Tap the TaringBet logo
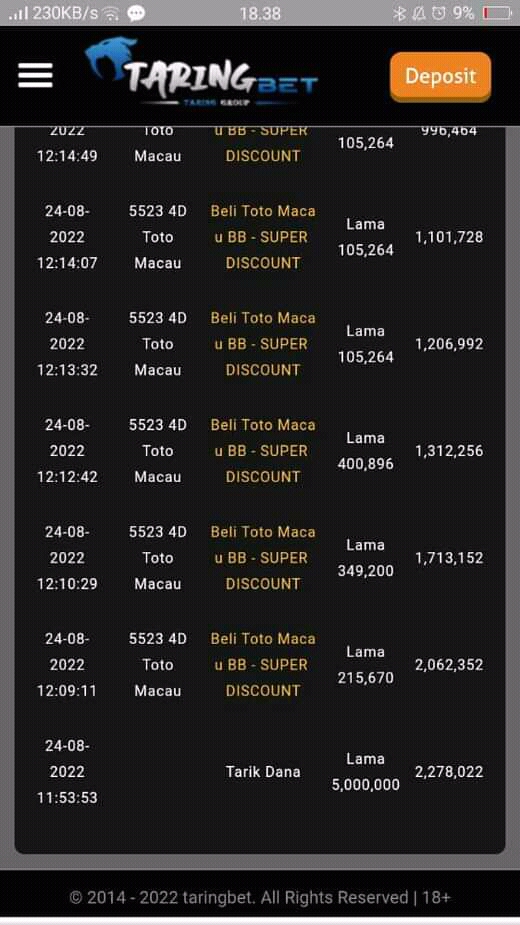This screenshot has height=925, width=520. click(x=201, y=73)
